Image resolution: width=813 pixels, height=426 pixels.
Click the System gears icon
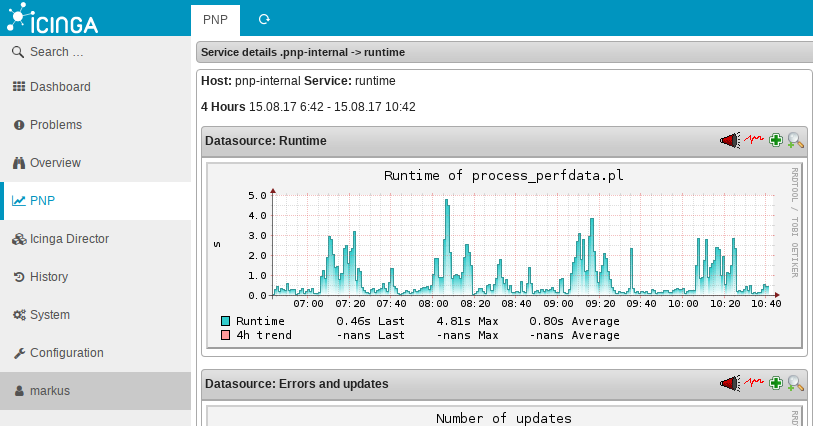(19, 315)
